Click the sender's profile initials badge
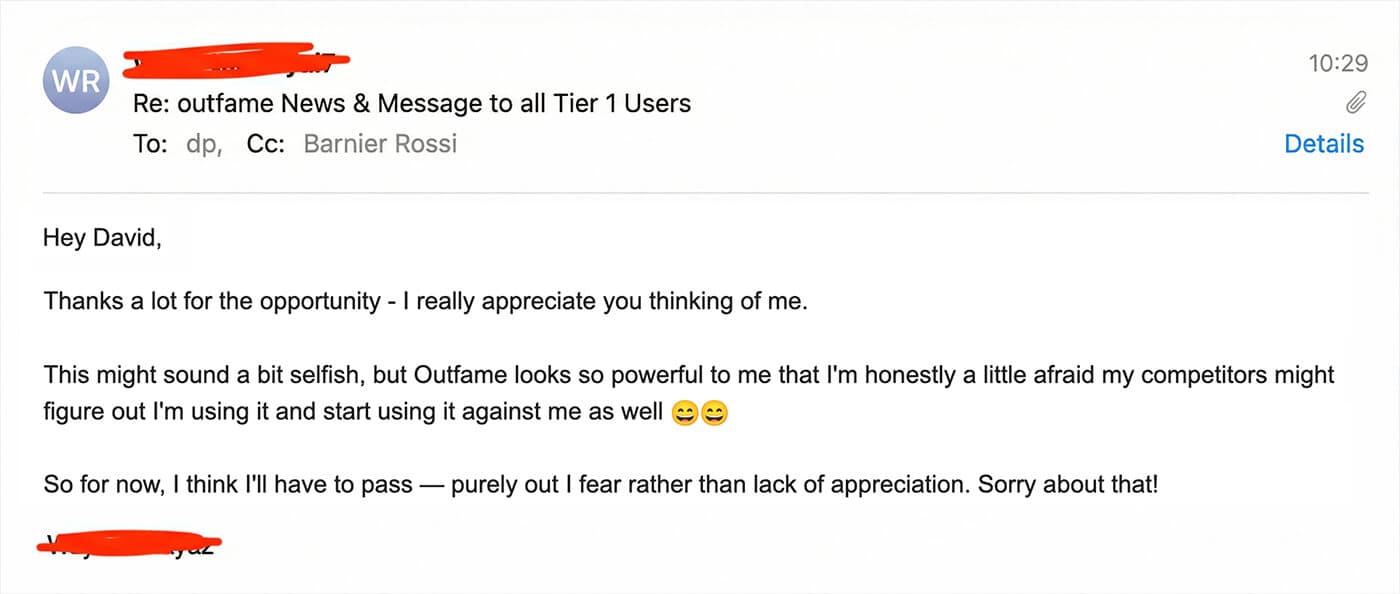 [76, 80]
